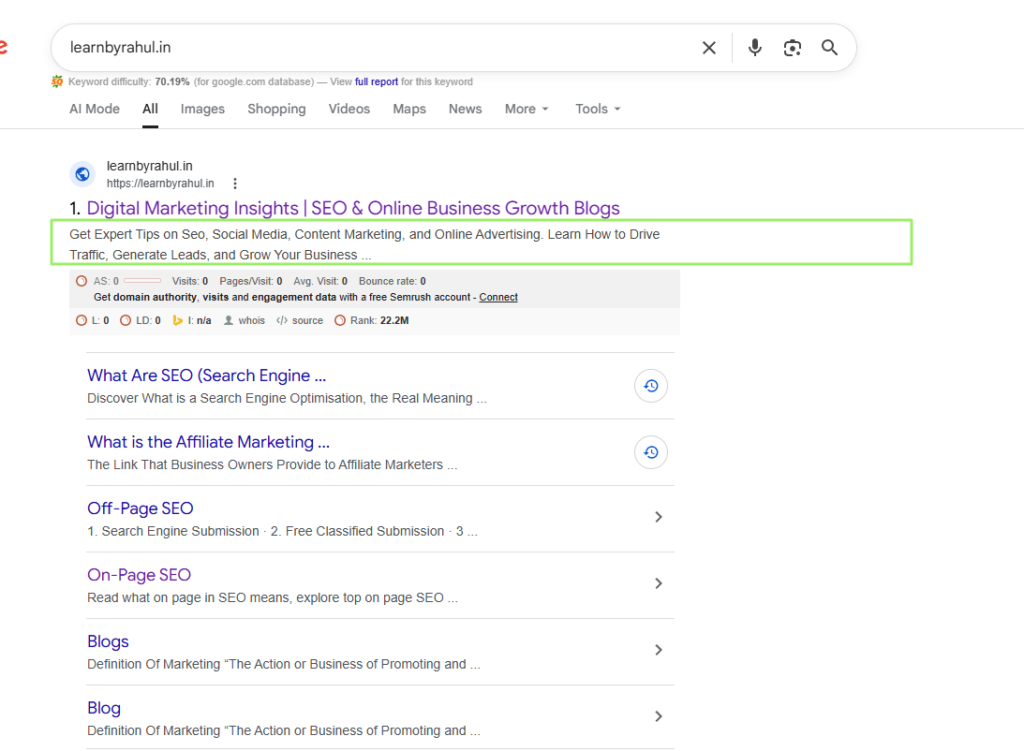View page source via the SEOquake code icon
Screen dimensions: 1024x751
click(300, 320)
